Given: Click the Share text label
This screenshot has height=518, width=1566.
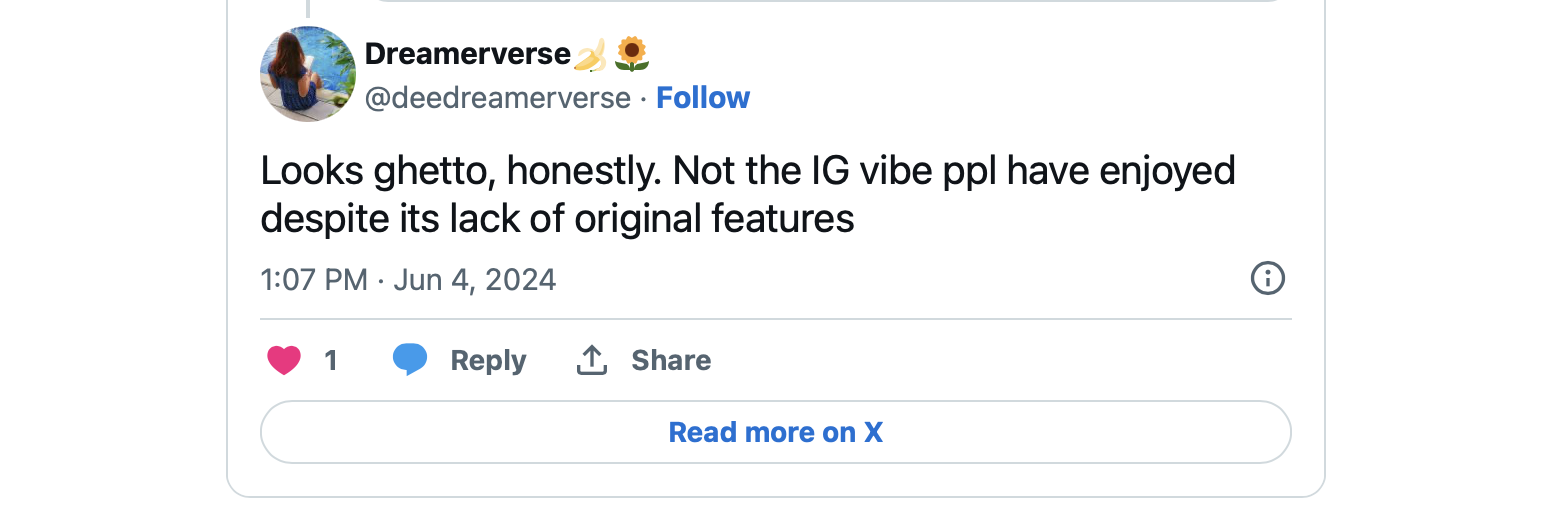Looking at the screenshot, I should click(671, 360).
